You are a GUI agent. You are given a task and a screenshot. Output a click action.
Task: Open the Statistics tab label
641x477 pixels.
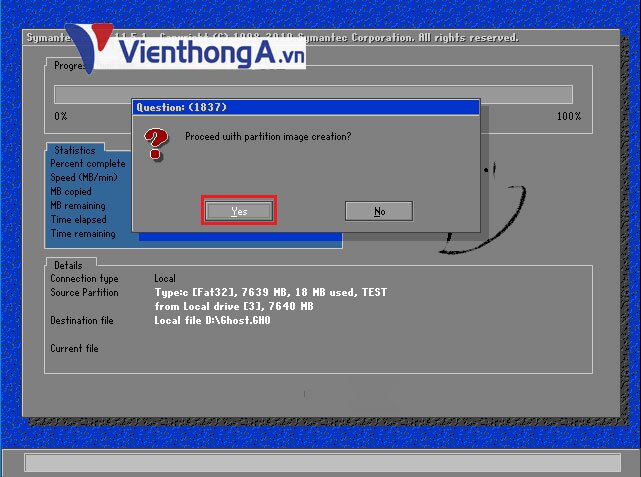pyautogui.click(x=75, y=150)
